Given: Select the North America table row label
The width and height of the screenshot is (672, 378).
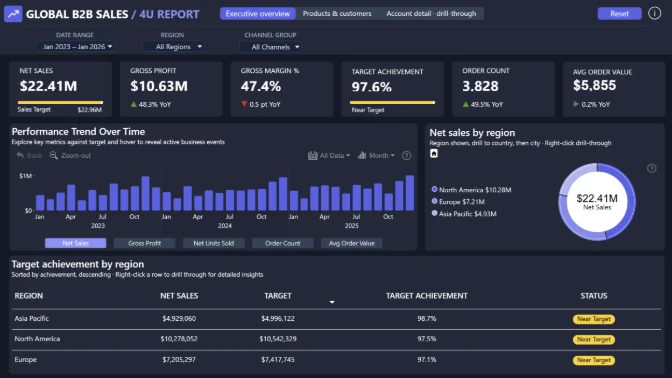Looking at the screenshot, I should (x=37, y=339).
